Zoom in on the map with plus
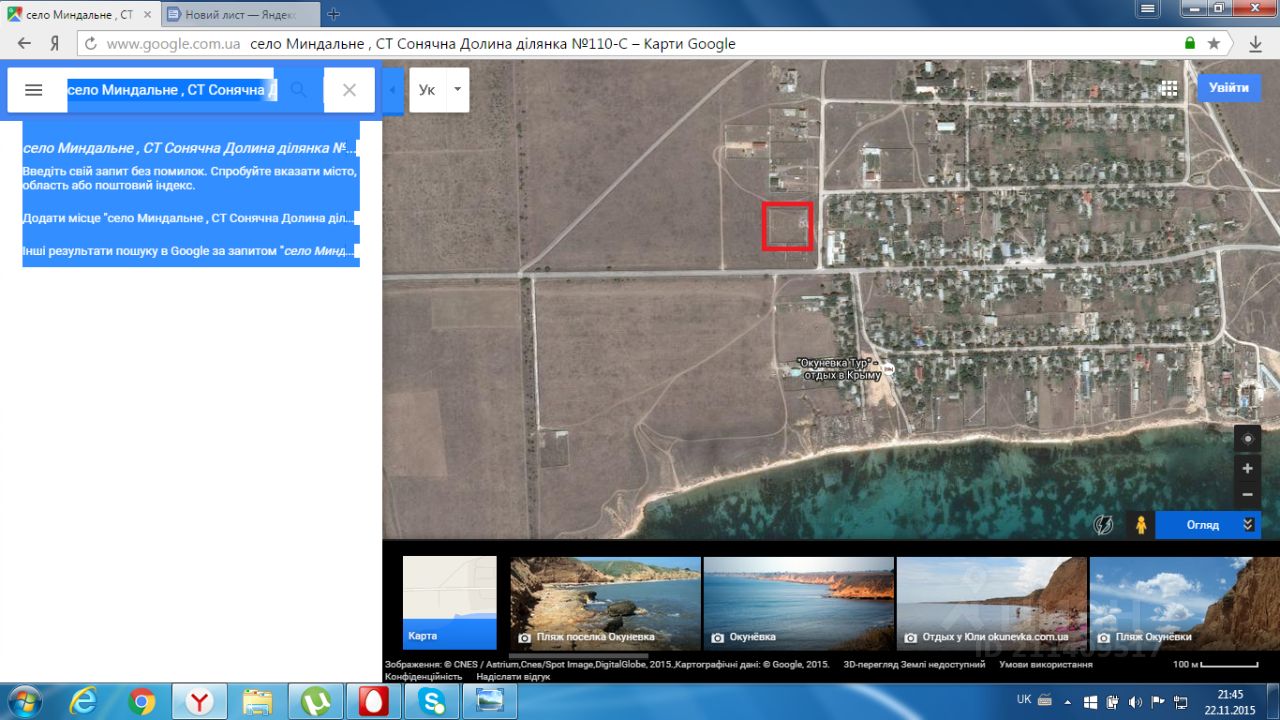This screenshot has height=720, width=1280. tap(1247, 468)
